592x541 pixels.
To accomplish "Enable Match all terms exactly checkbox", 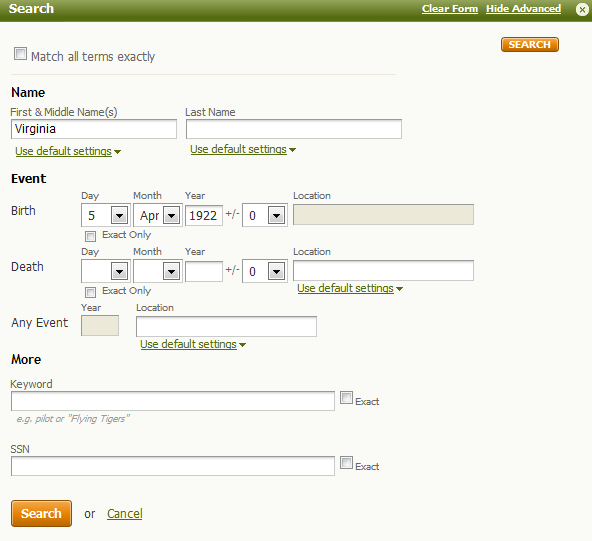I will coord(20,54).
